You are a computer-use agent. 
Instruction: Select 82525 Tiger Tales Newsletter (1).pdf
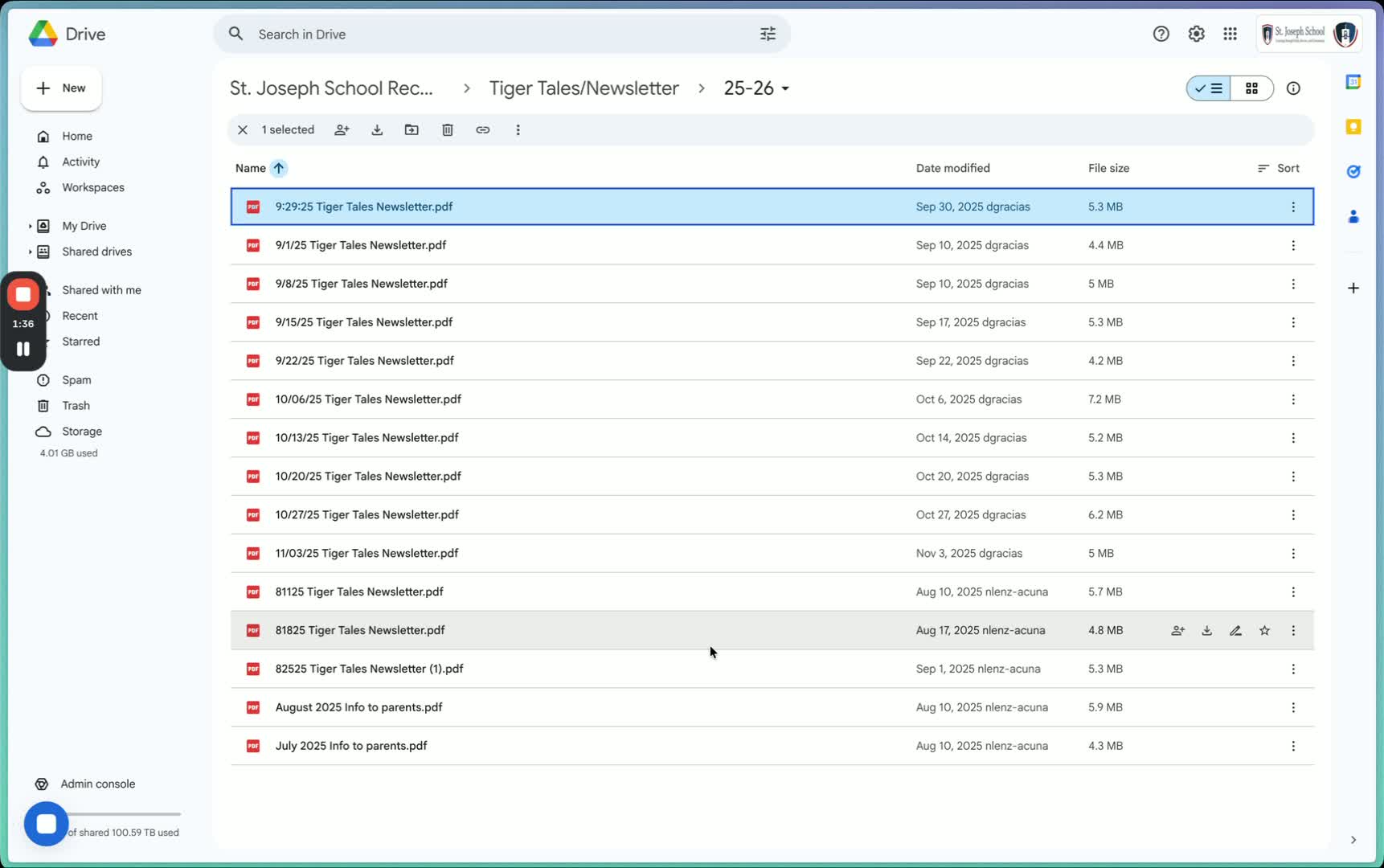pos(772,669)
